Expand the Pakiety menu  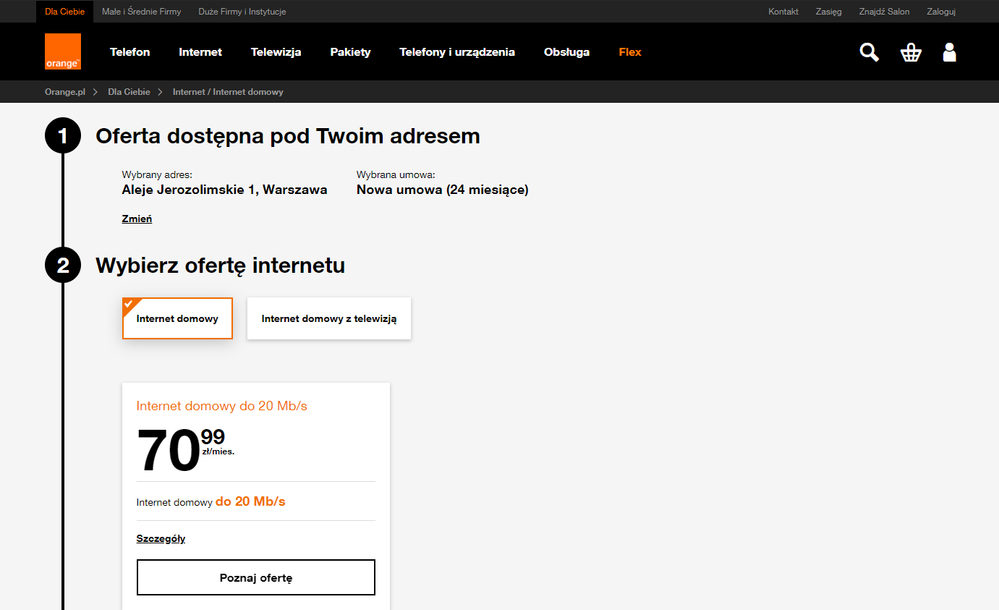pos(350,52)
